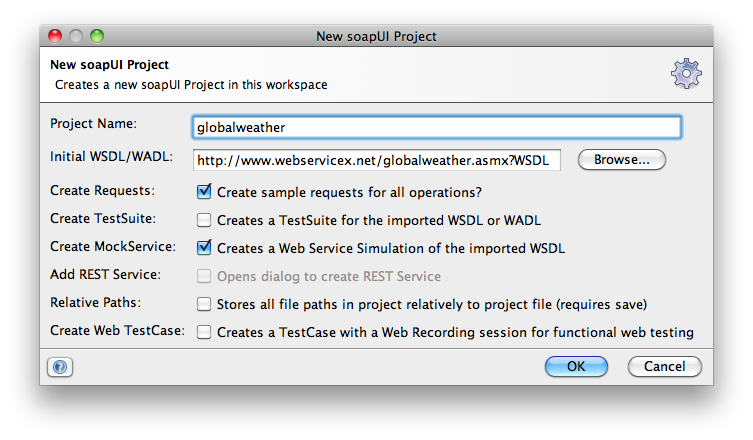The height and width of the screenshot is (440, 753).
Task: Click the Browse... button for WSDL file
Action: 621,159
